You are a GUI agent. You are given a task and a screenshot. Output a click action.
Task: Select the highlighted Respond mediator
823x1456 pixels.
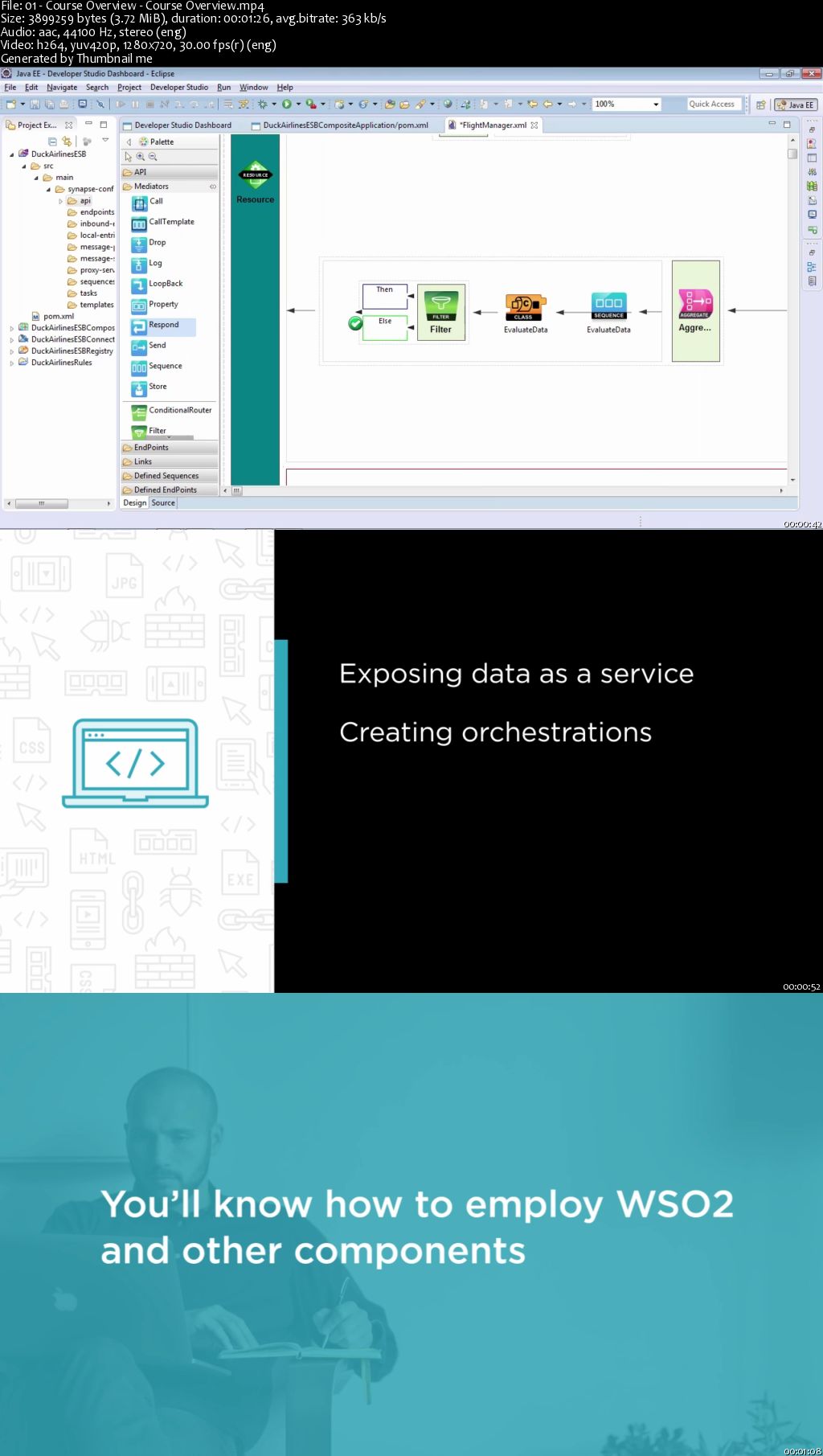pyautogui.click(x=163, y=326)
